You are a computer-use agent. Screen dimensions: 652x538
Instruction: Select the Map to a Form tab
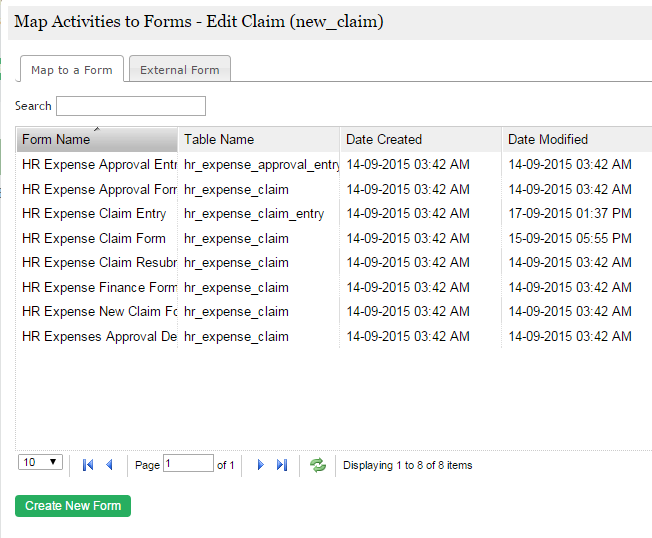71,70
